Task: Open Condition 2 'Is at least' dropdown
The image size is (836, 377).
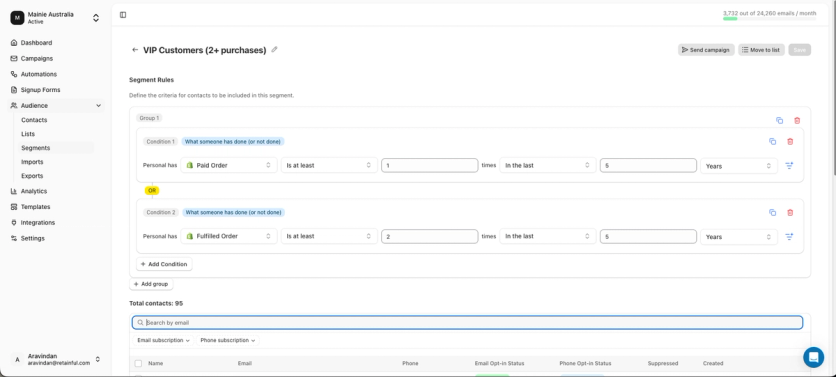Action: click(x=329, y=236)
